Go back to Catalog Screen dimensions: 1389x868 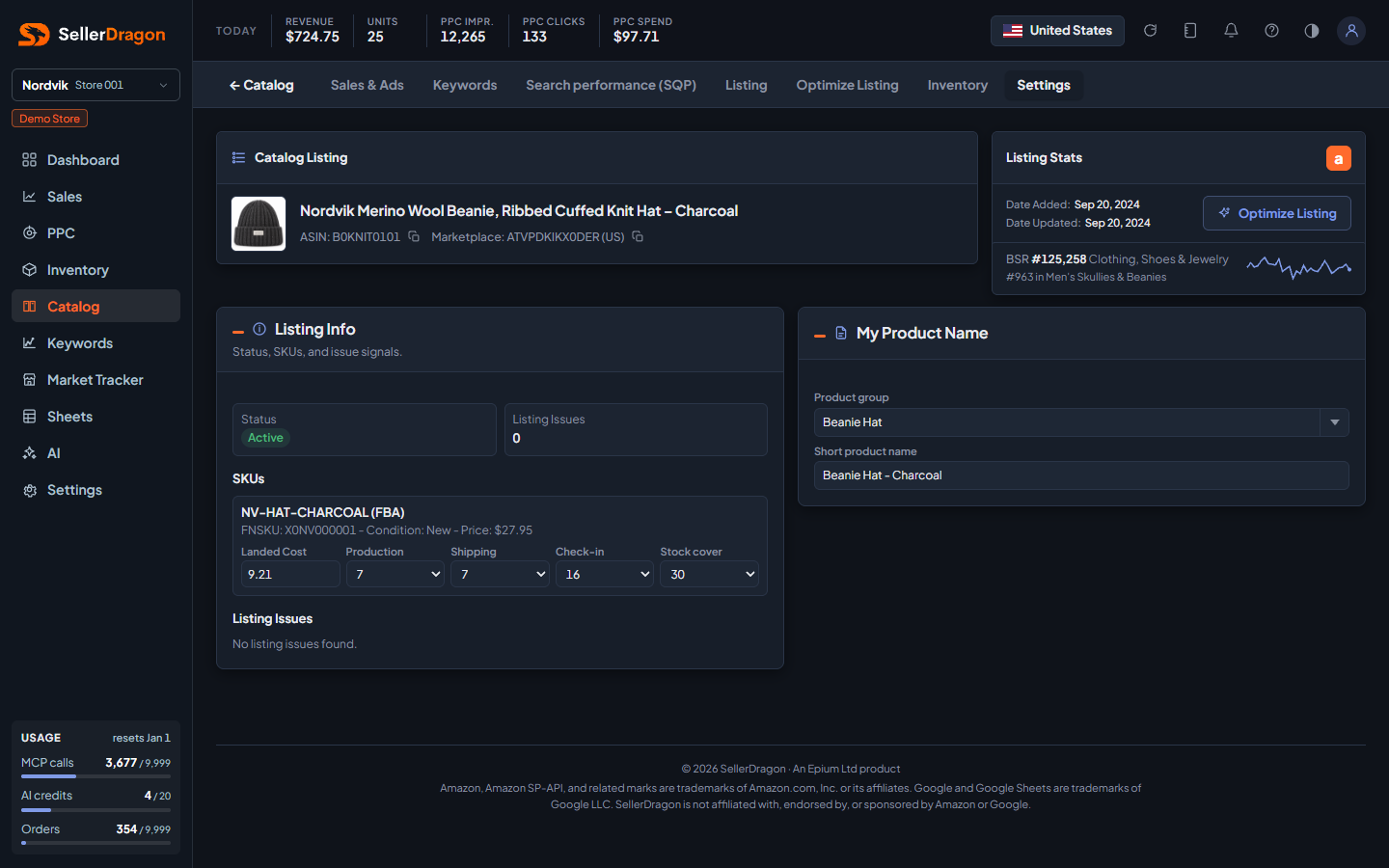point(261,85)
